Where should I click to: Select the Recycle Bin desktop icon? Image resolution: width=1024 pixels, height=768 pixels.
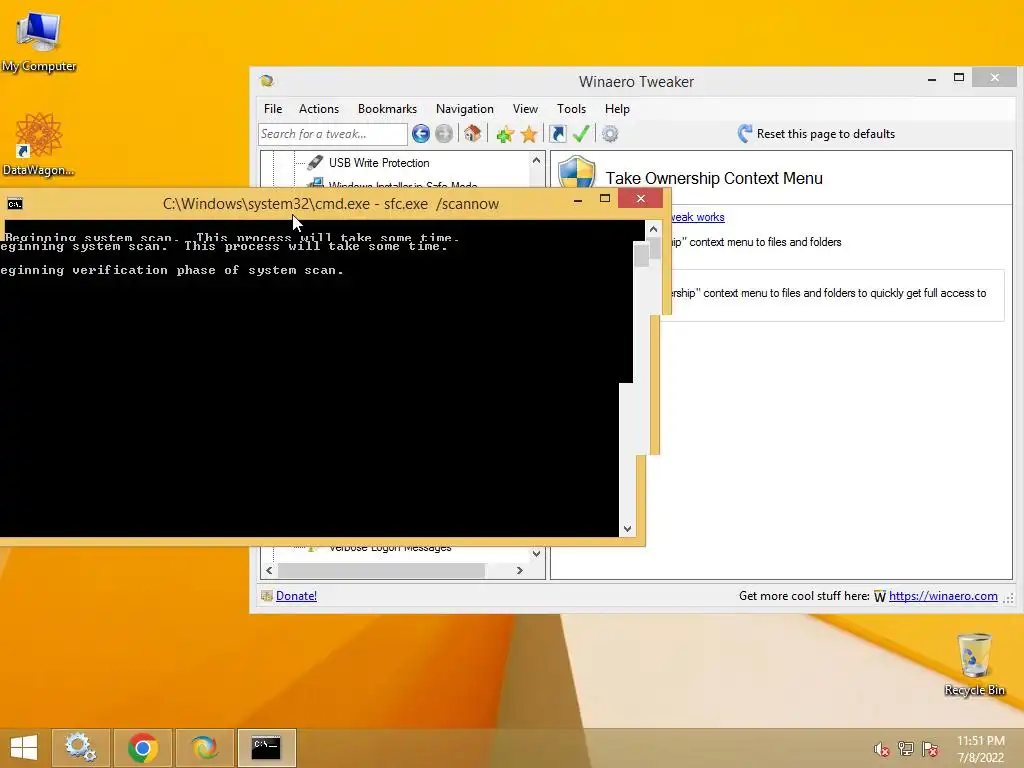974,664
